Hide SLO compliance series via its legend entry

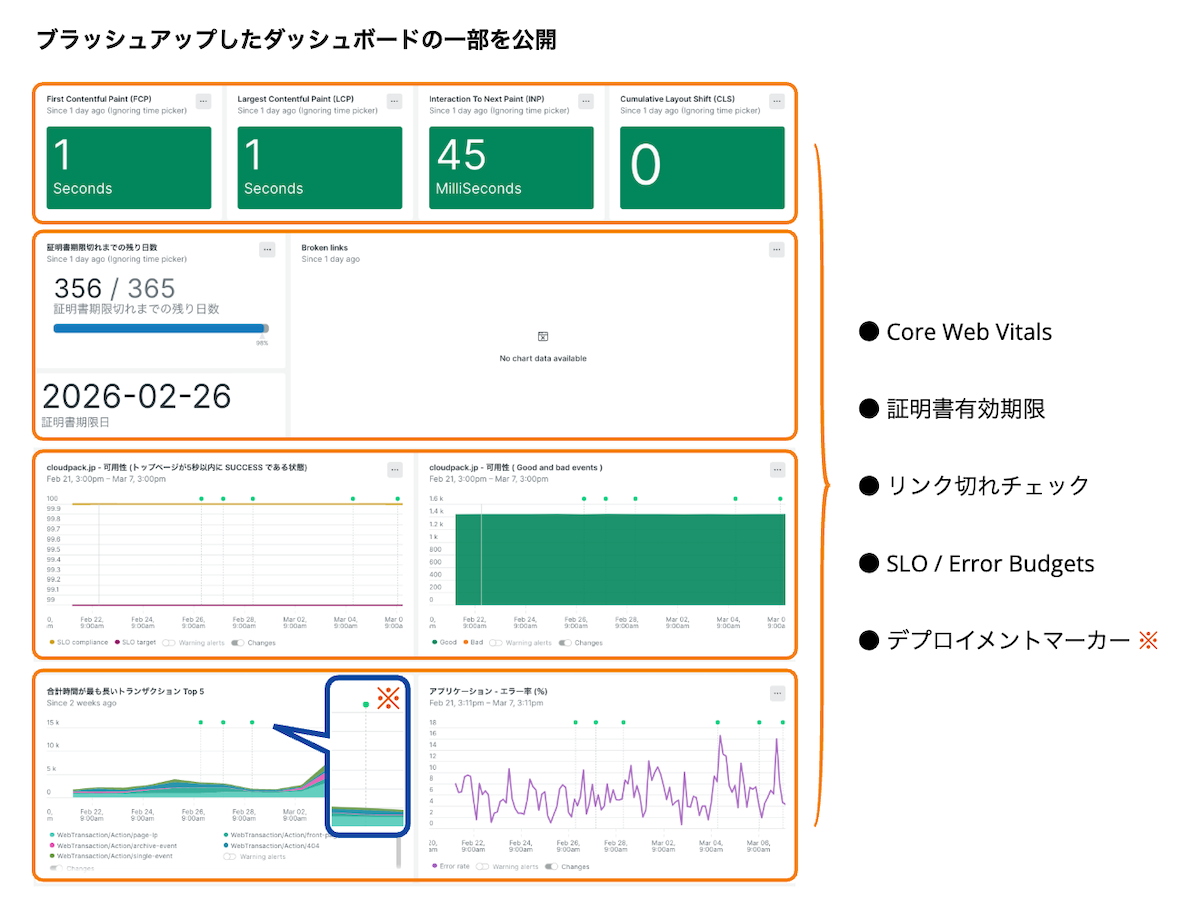pos(52,643)
